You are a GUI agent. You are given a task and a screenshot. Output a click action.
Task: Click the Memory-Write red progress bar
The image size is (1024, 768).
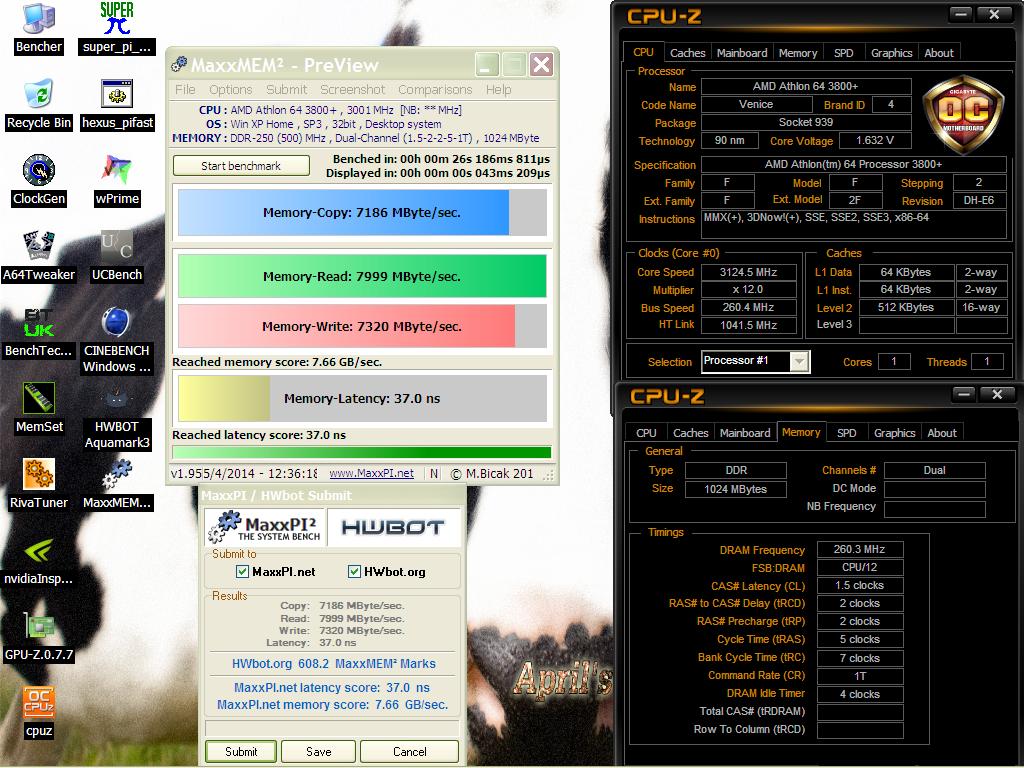click(x=362, y=326)
